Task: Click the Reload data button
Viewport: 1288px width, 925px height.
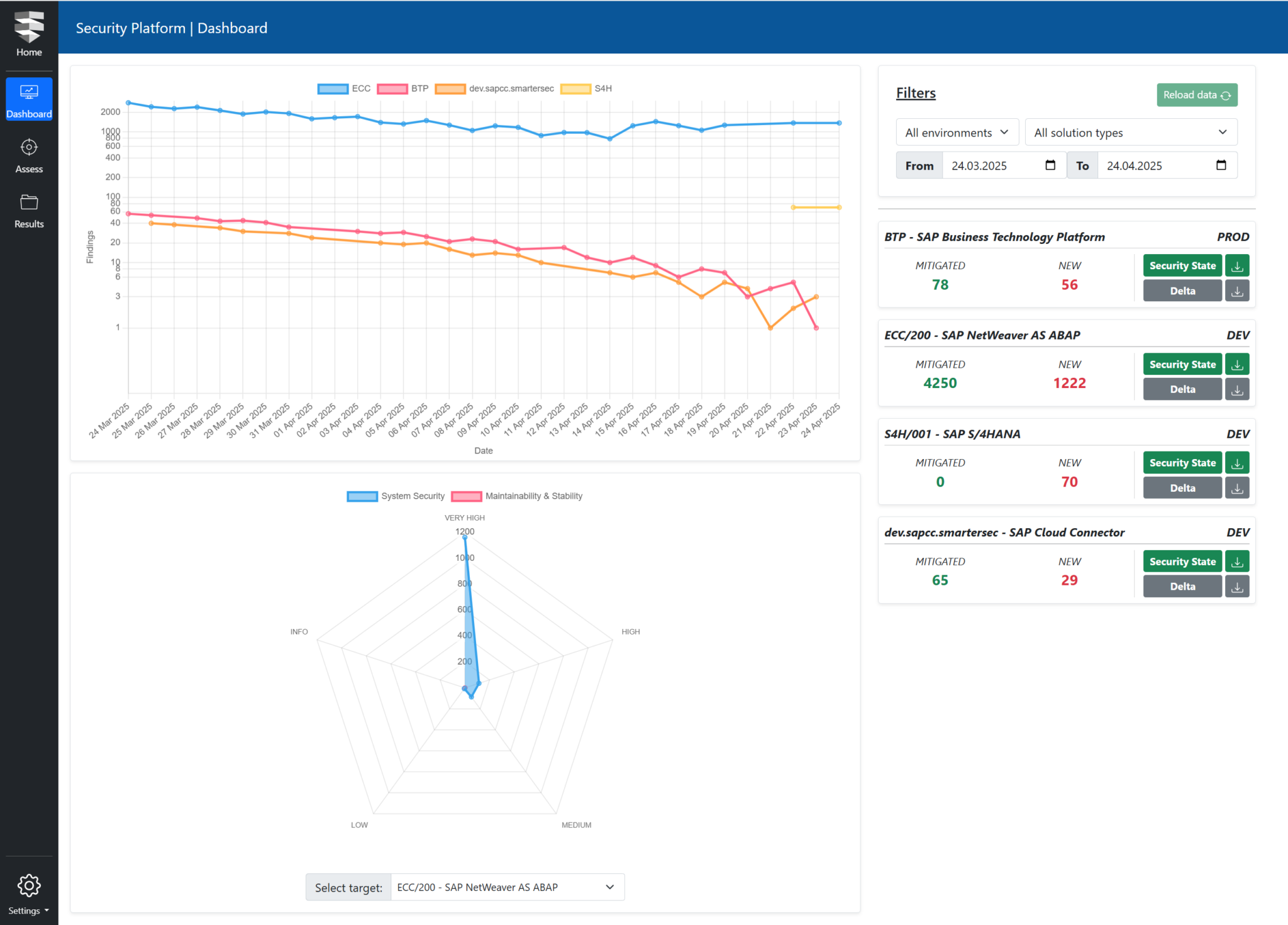Action: [x=1196, y=94]
